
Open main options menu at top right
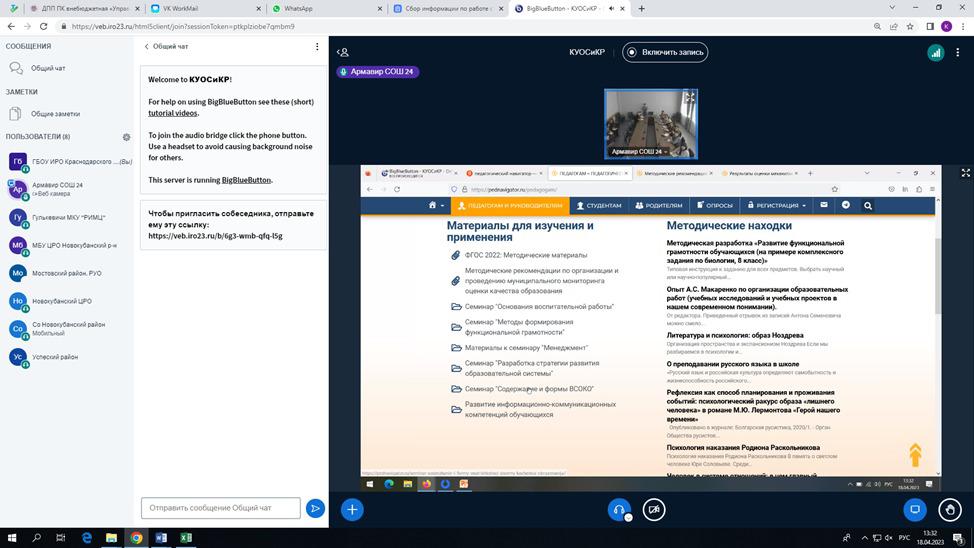pos(959,53)
